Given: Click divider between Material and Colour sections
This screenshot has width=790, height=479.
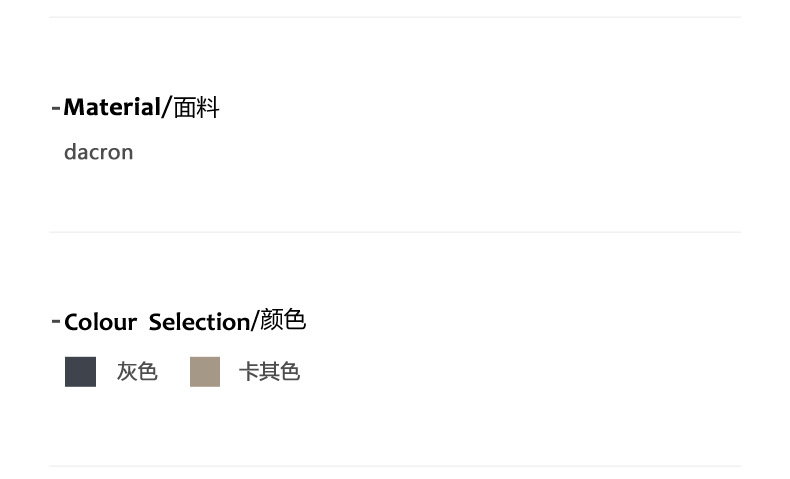Looking at the screenshot, I should (x=394, y=232).
